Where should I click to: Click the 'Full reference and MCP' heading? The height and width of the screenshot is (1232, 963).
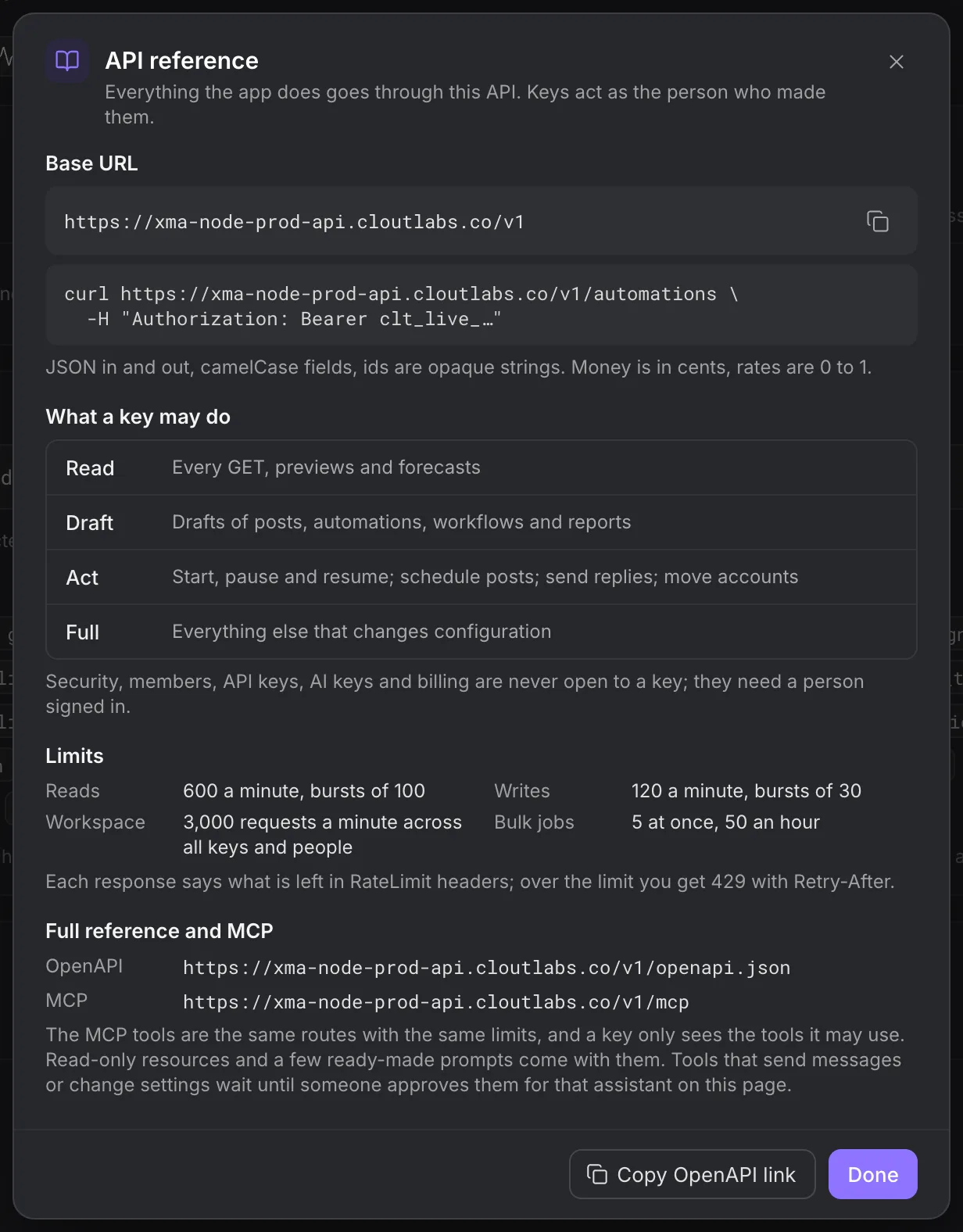[x=159, y=931]
